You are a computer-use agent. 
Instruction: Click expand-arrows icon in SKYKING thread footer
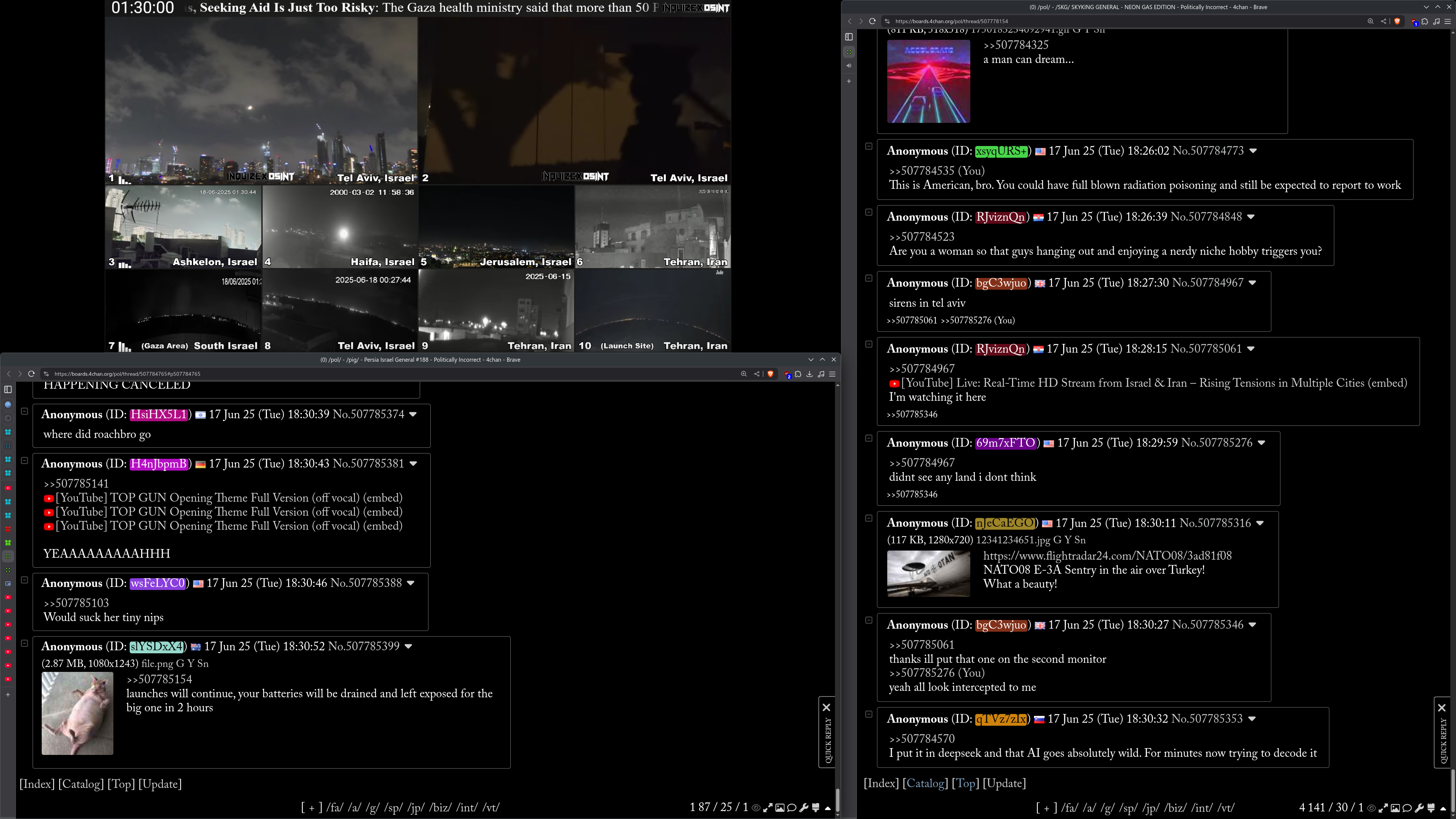coord(1384,808)
